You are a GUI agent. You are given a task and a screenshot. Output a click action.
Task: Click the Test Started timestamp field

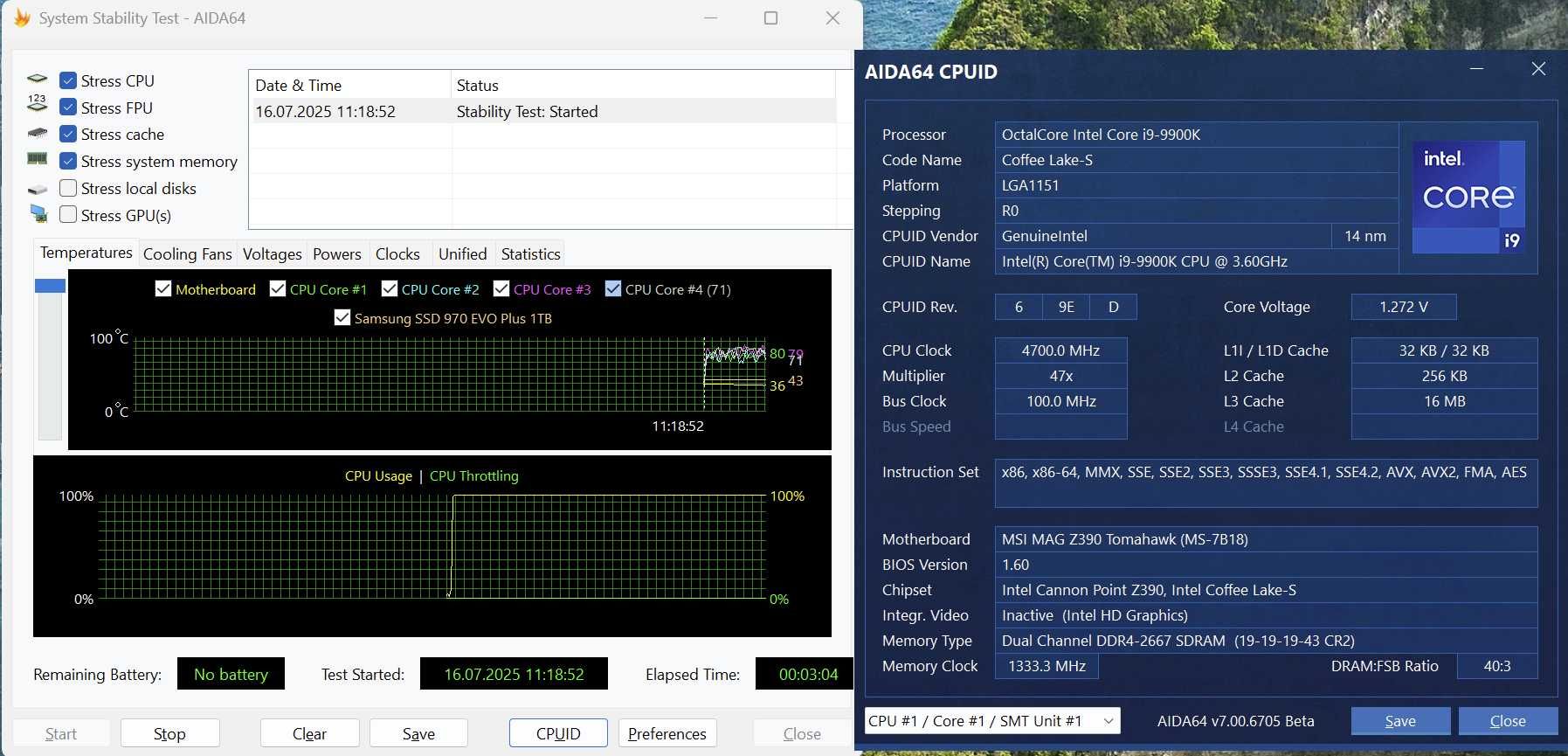[x=514, y=674]
